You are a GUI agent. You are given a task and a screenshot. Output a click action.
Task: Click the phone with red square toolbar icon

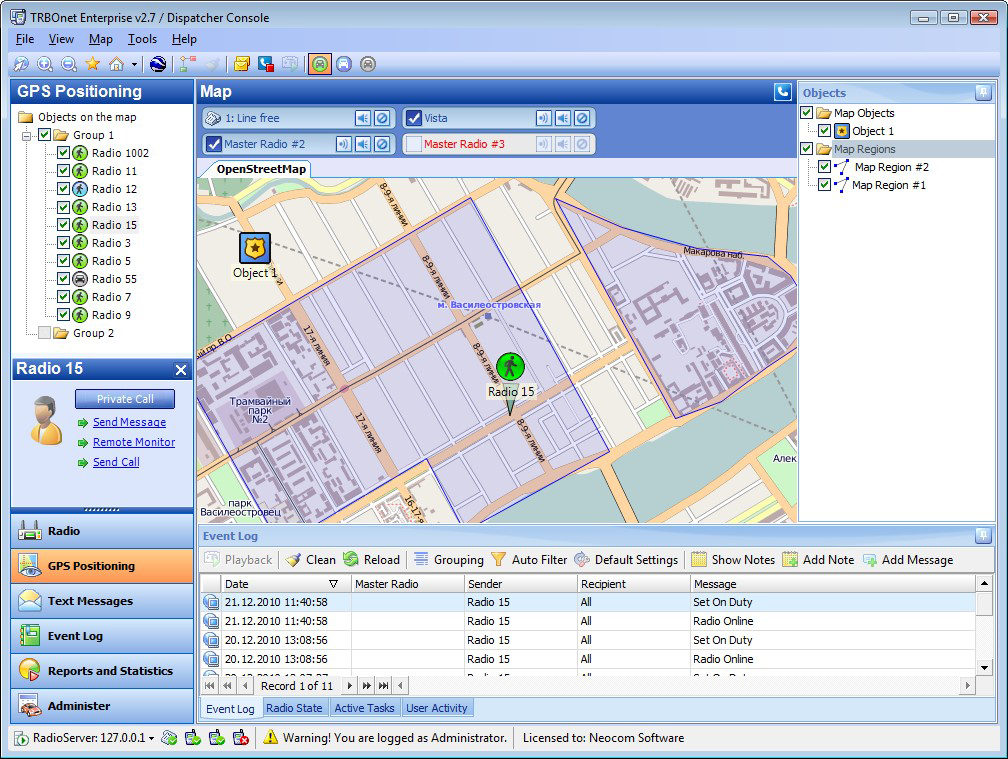266,64
